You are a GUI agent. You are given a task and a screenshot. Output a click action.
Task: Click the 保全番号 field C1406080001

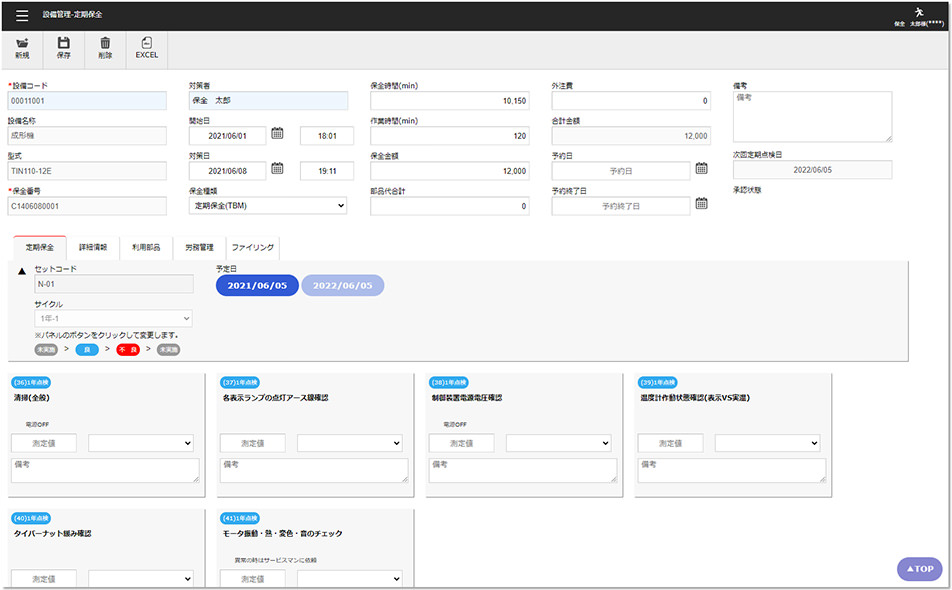(87, 206)
